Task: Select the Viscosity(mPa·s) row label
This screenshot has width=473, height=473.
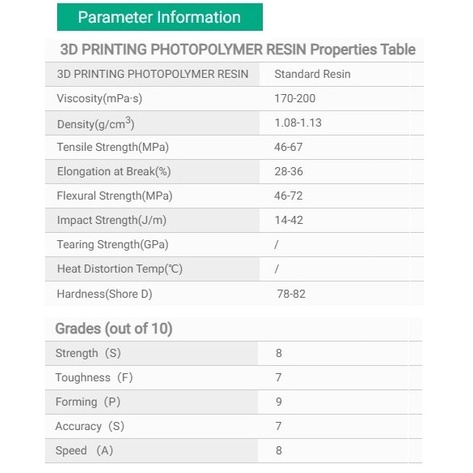Action: (99, 98)
